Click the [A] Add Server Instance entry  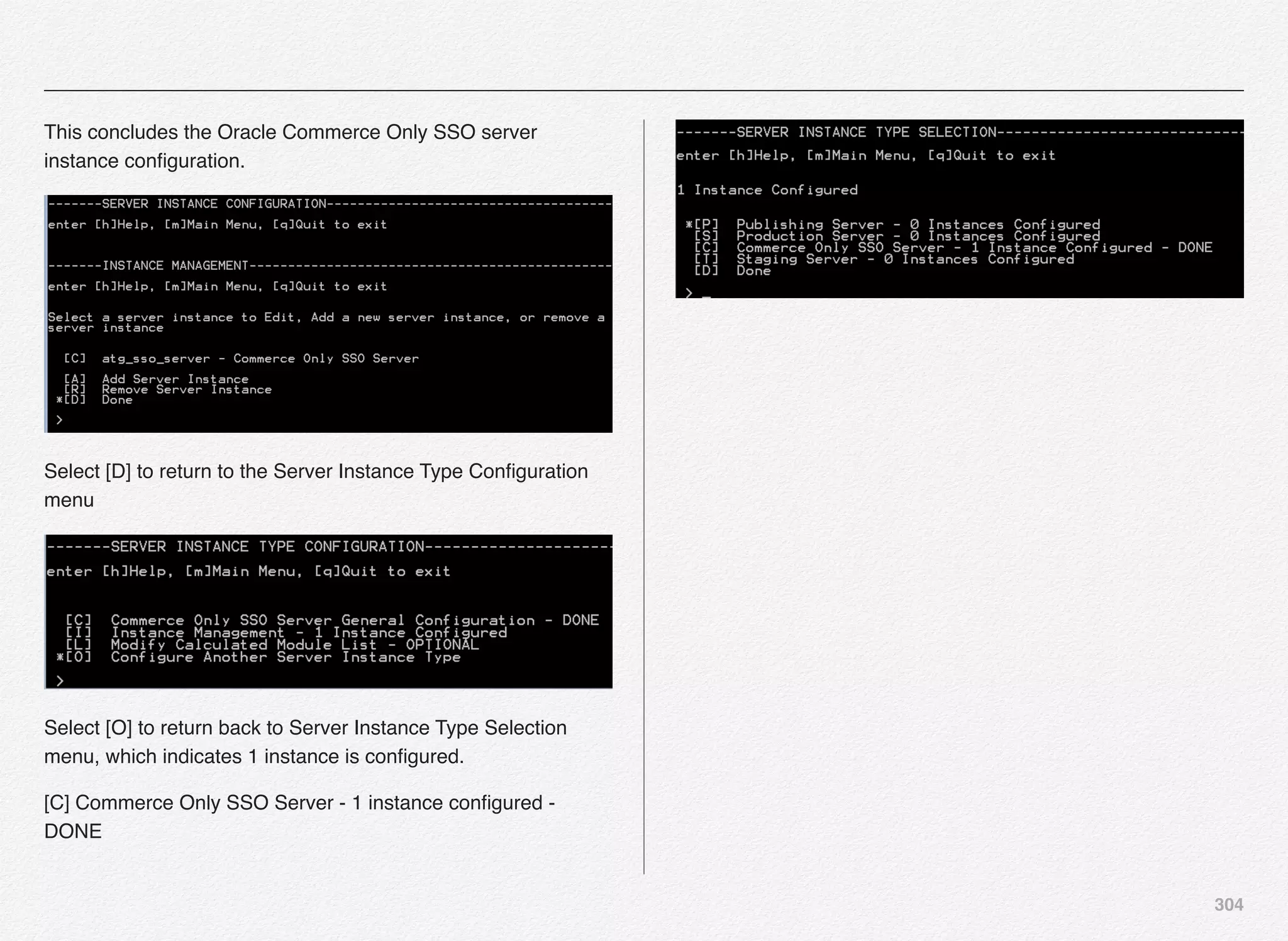[x=157, y=379]
